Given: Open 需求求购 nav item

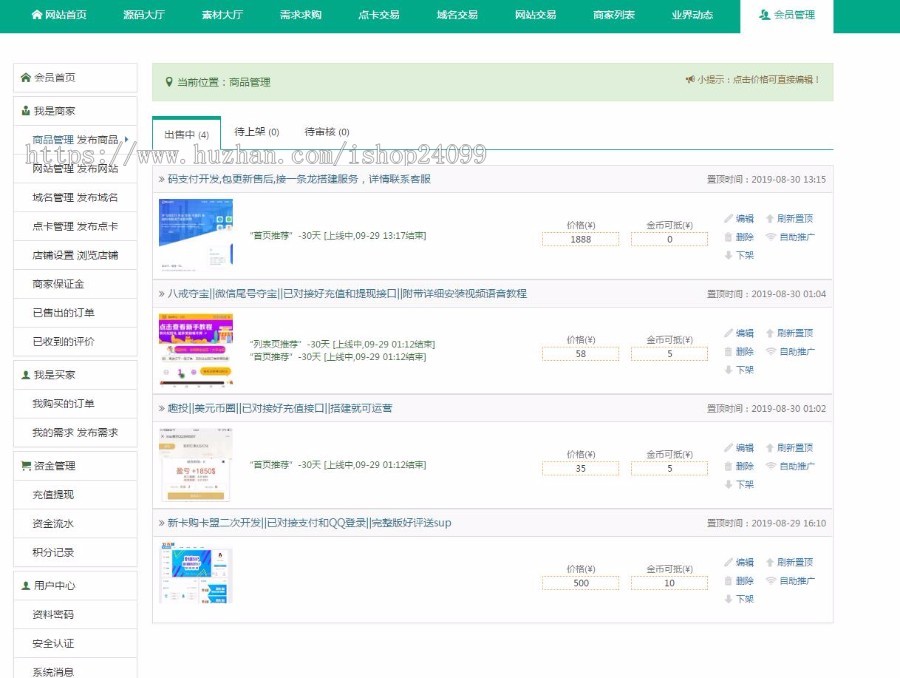Looking at the screenshot, I should tap(300, 15).
